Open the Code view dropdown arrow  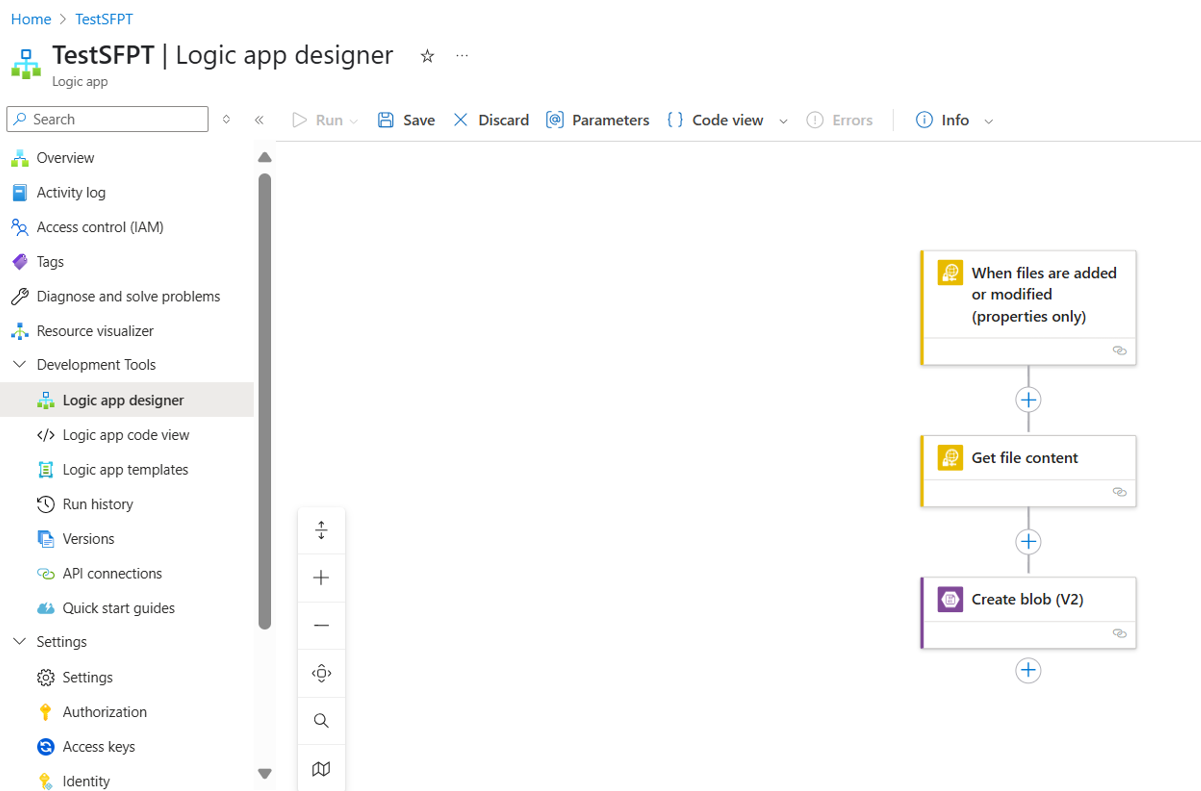783,121
